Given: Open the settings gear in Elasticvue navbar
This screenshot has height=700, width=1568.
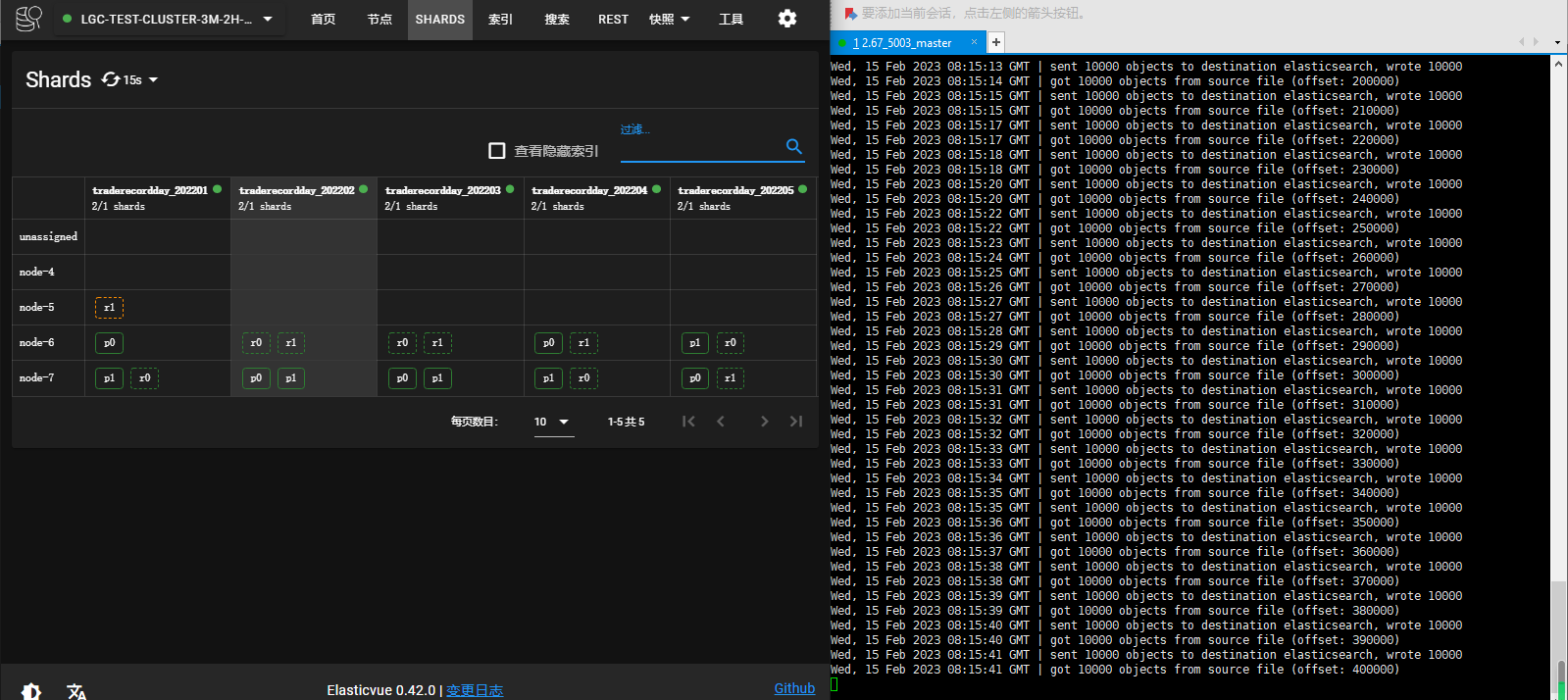Looking at the screenshot, I should point(787,19).
